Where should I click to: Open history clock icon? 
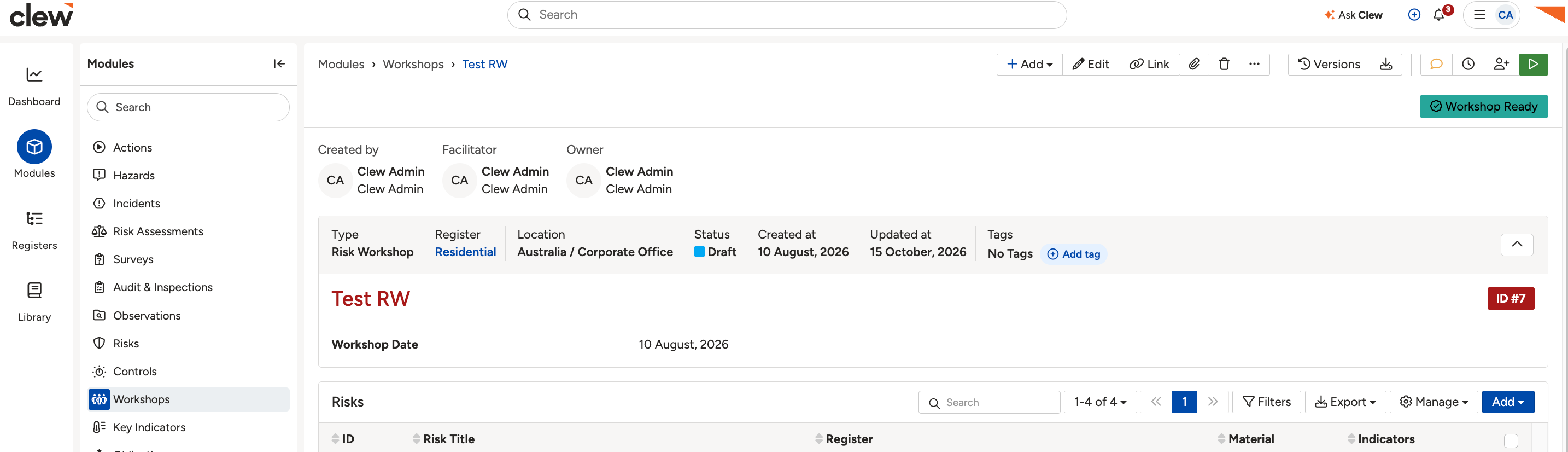[x=1468, y=64]
